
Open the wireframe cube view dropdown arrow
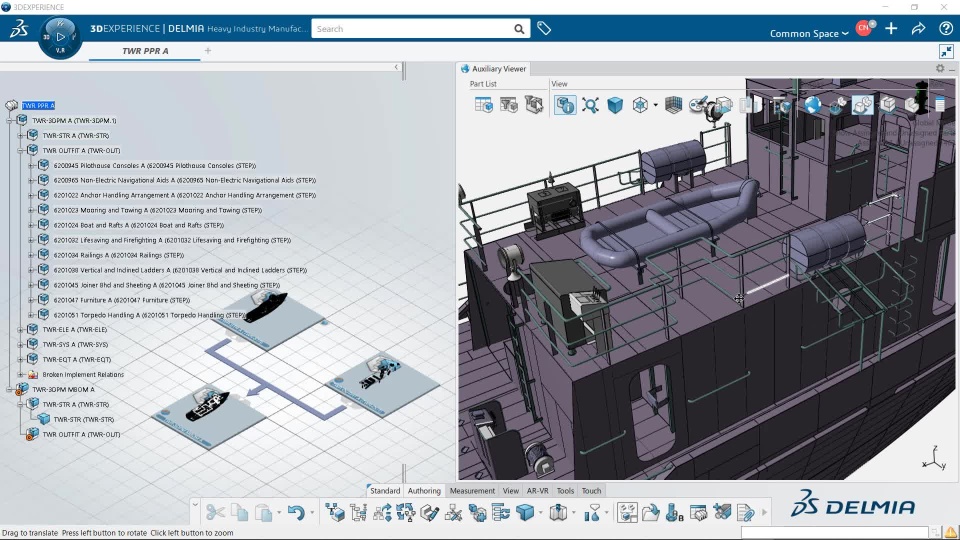click(x=656, y=105)
